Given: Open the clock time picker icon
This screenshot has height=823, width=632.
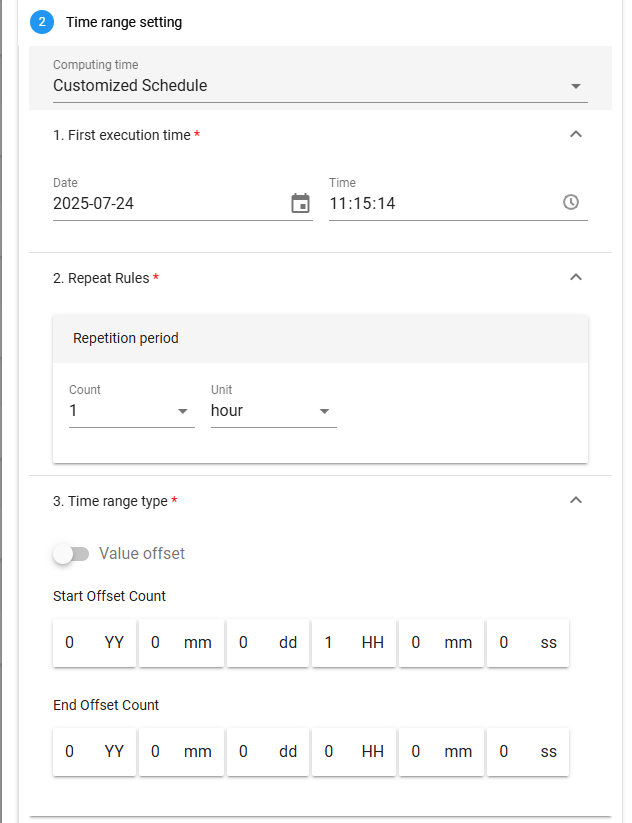Looking at the screenshot, I should 571,202.
